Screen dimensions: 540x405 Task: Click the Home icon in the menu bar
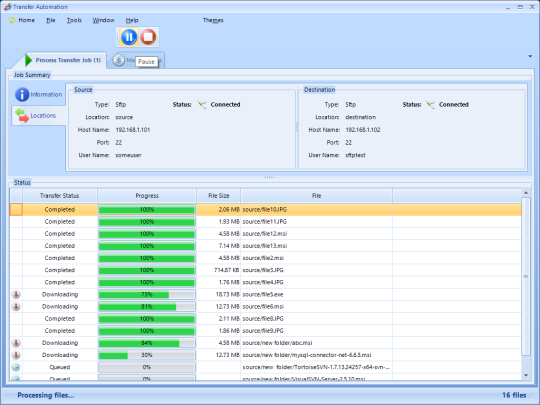12,20
